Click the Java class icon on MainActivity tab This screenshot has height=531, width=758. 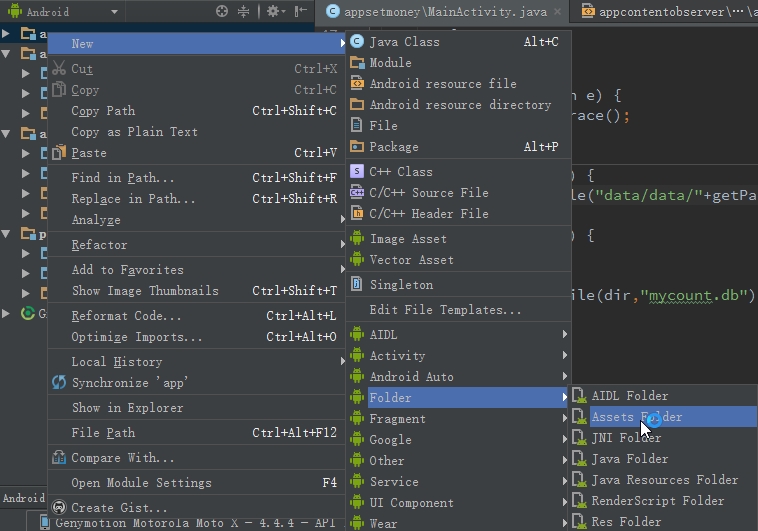pyautogui.click(x=333, y=11)
